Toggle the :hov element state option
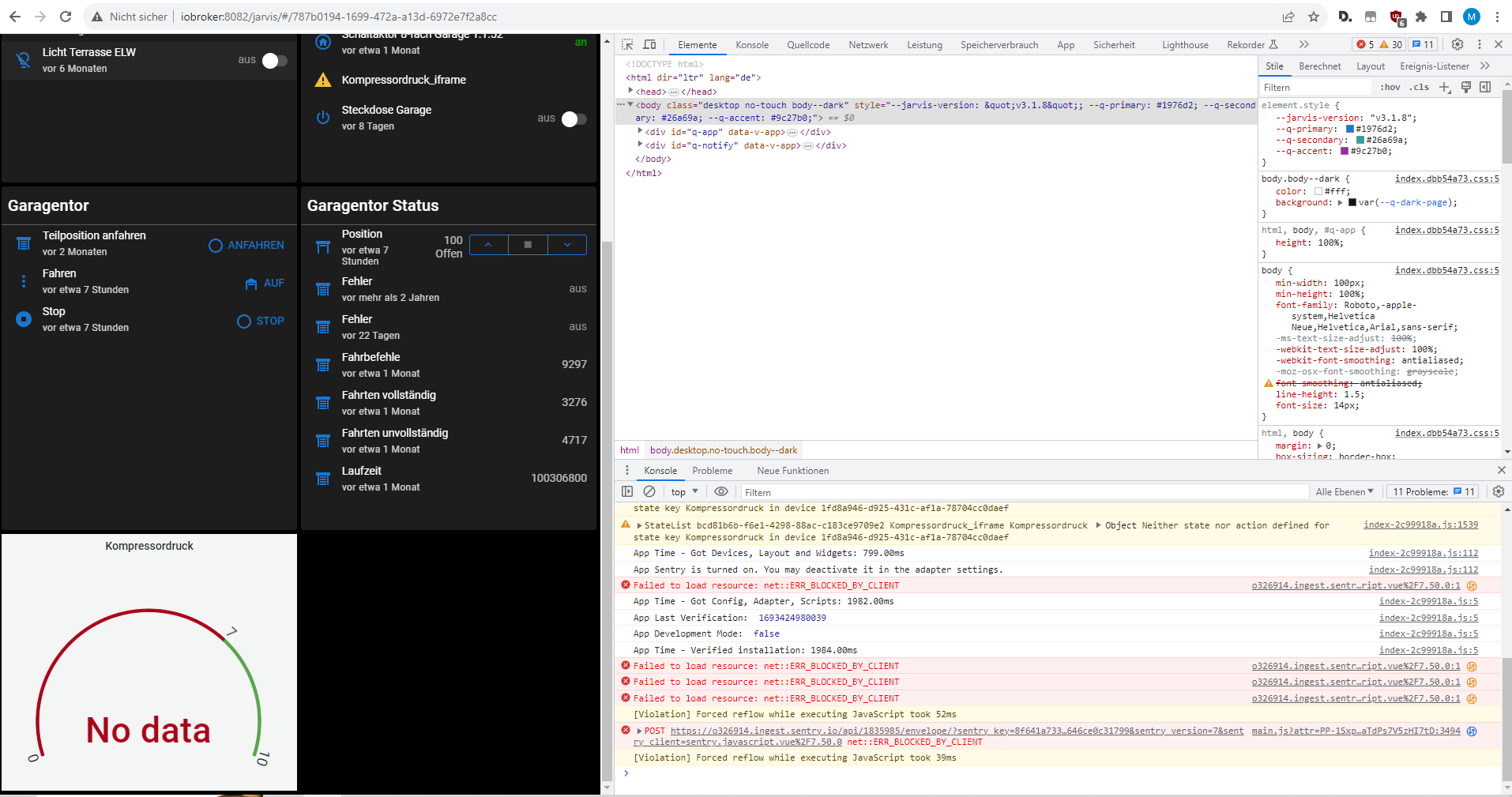The image size is (1512, 797). coord(1390,87)
